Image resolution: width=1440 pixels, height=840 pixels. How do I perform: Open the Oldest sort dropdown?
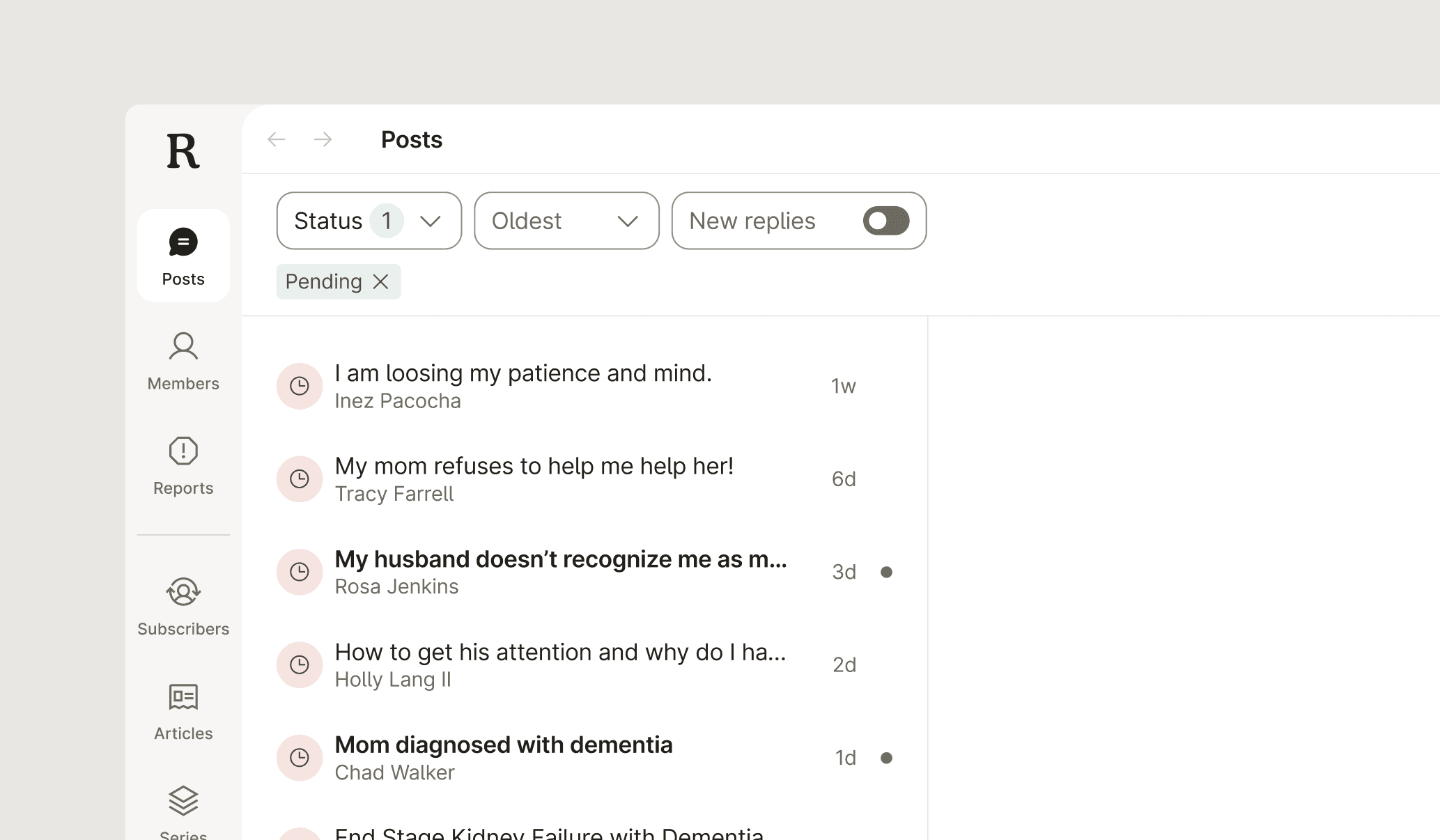click(x=566, y=221)
